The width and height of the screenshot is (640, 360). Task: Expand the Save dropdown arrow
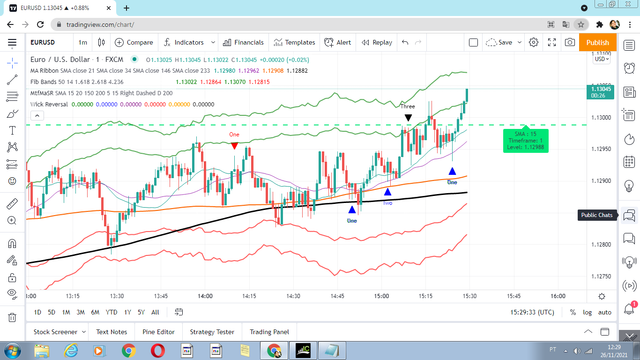[520, 42]
